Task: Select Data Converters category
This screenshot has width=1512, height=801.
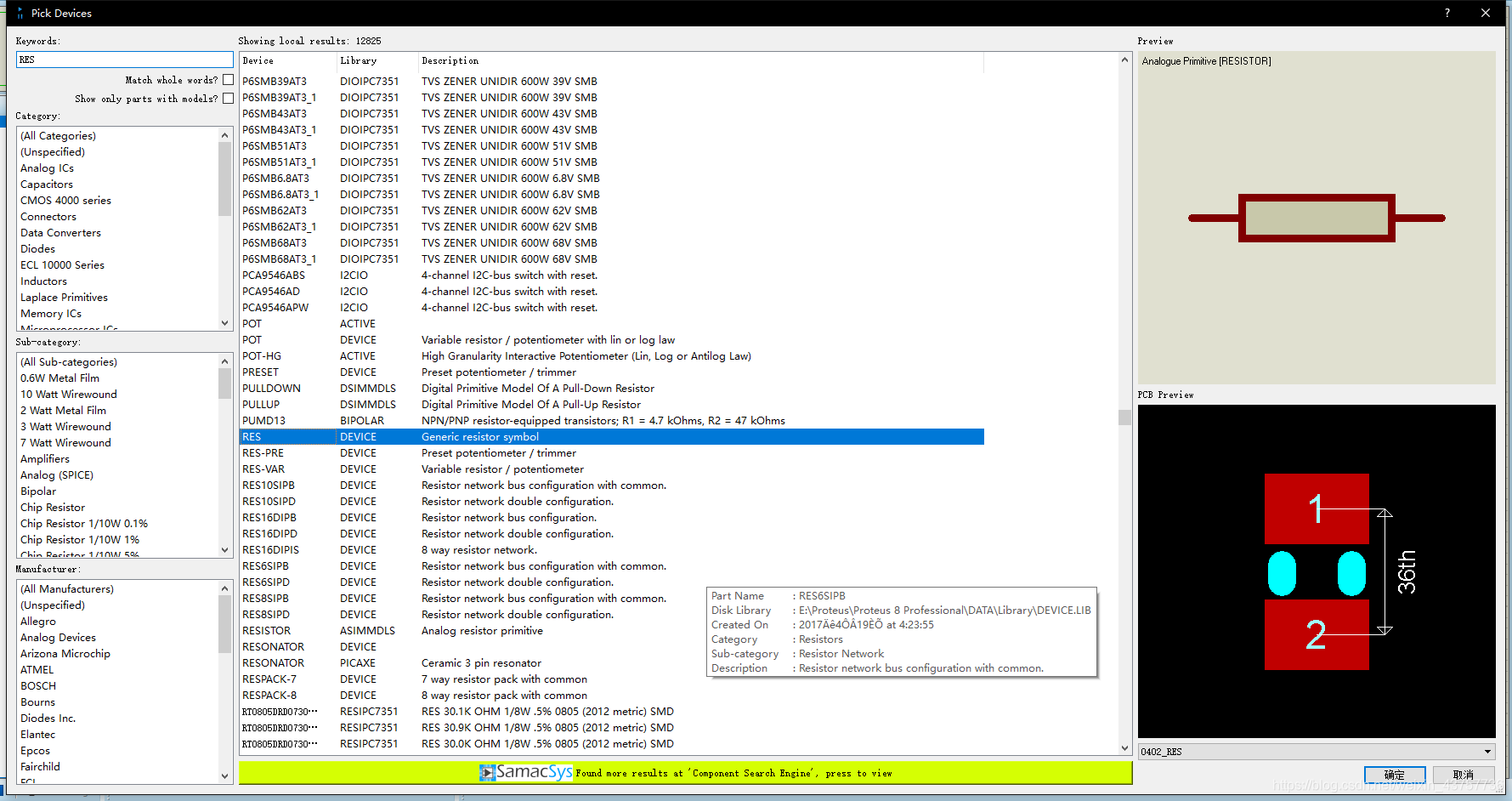Action: (60, 232)
